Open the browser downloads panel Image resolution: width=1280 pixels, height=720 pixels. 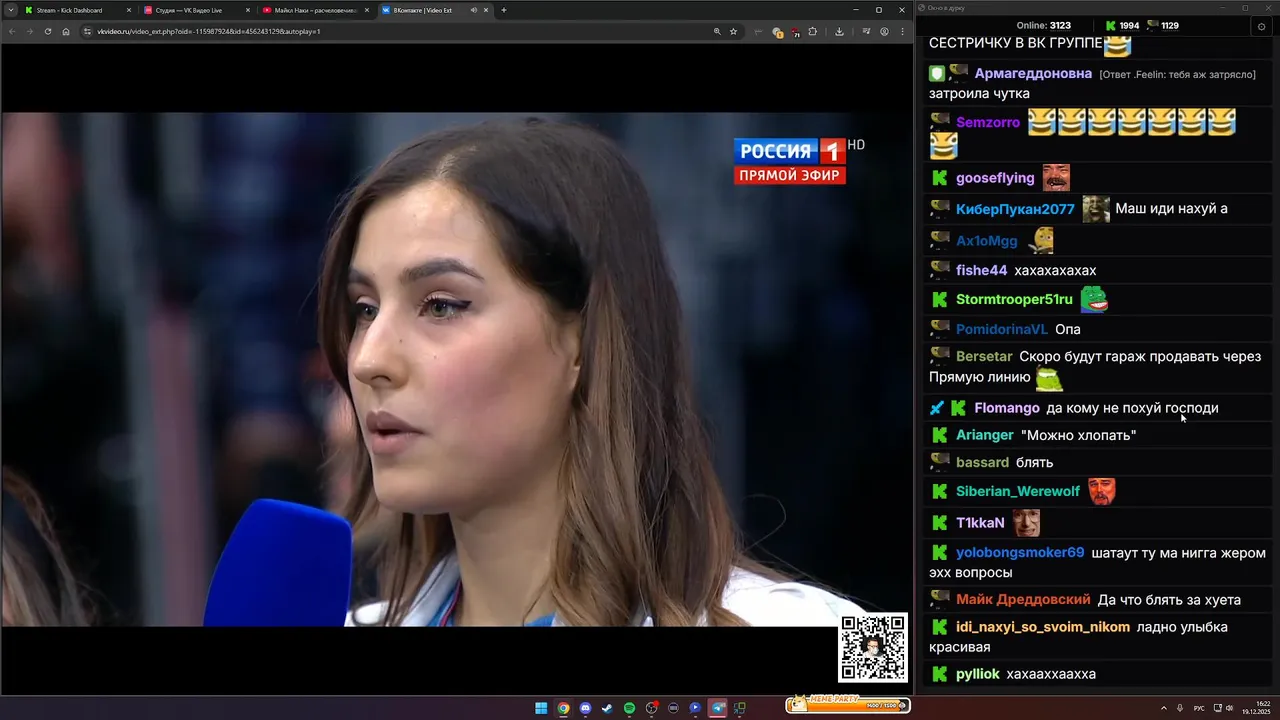[x=839, y=31]
